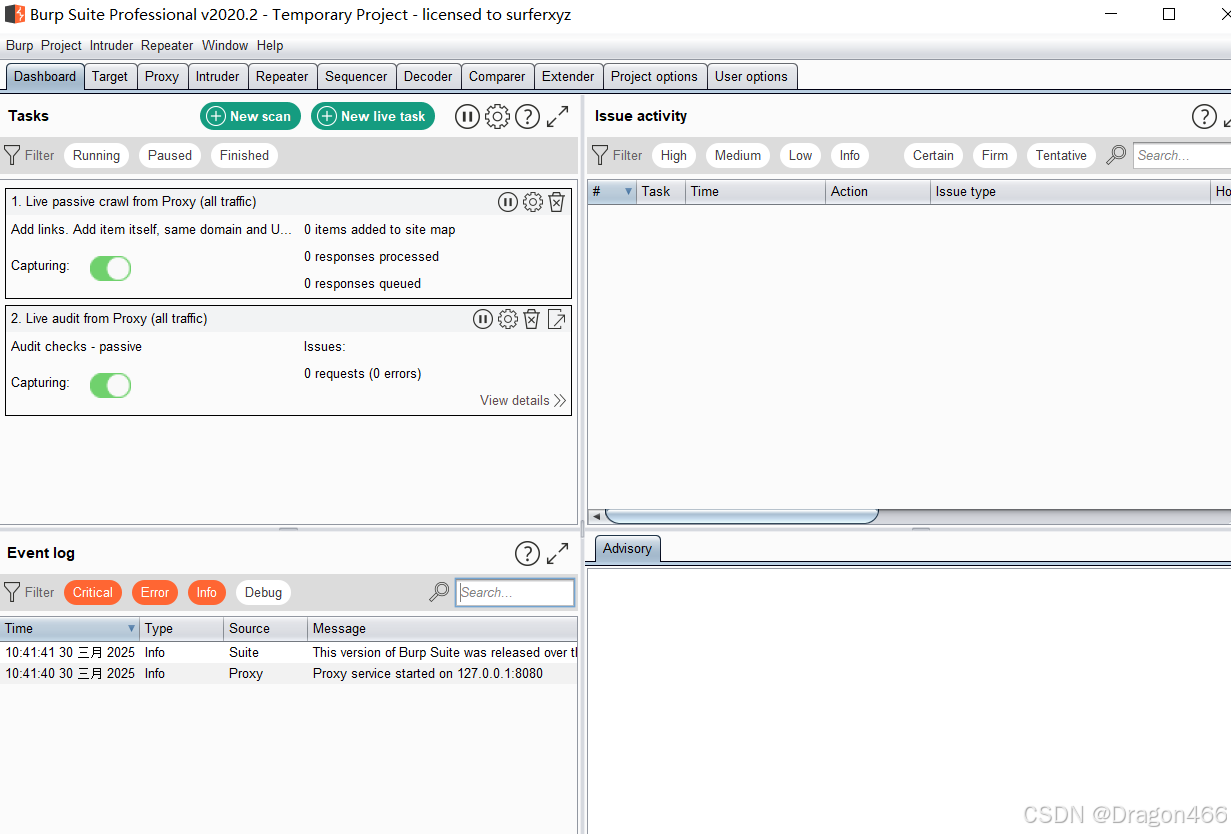Pause all tasks in the Tasks header
The width and height of the screenshot is (1231, 834).
pyautogui.click(x=467, y=116)
